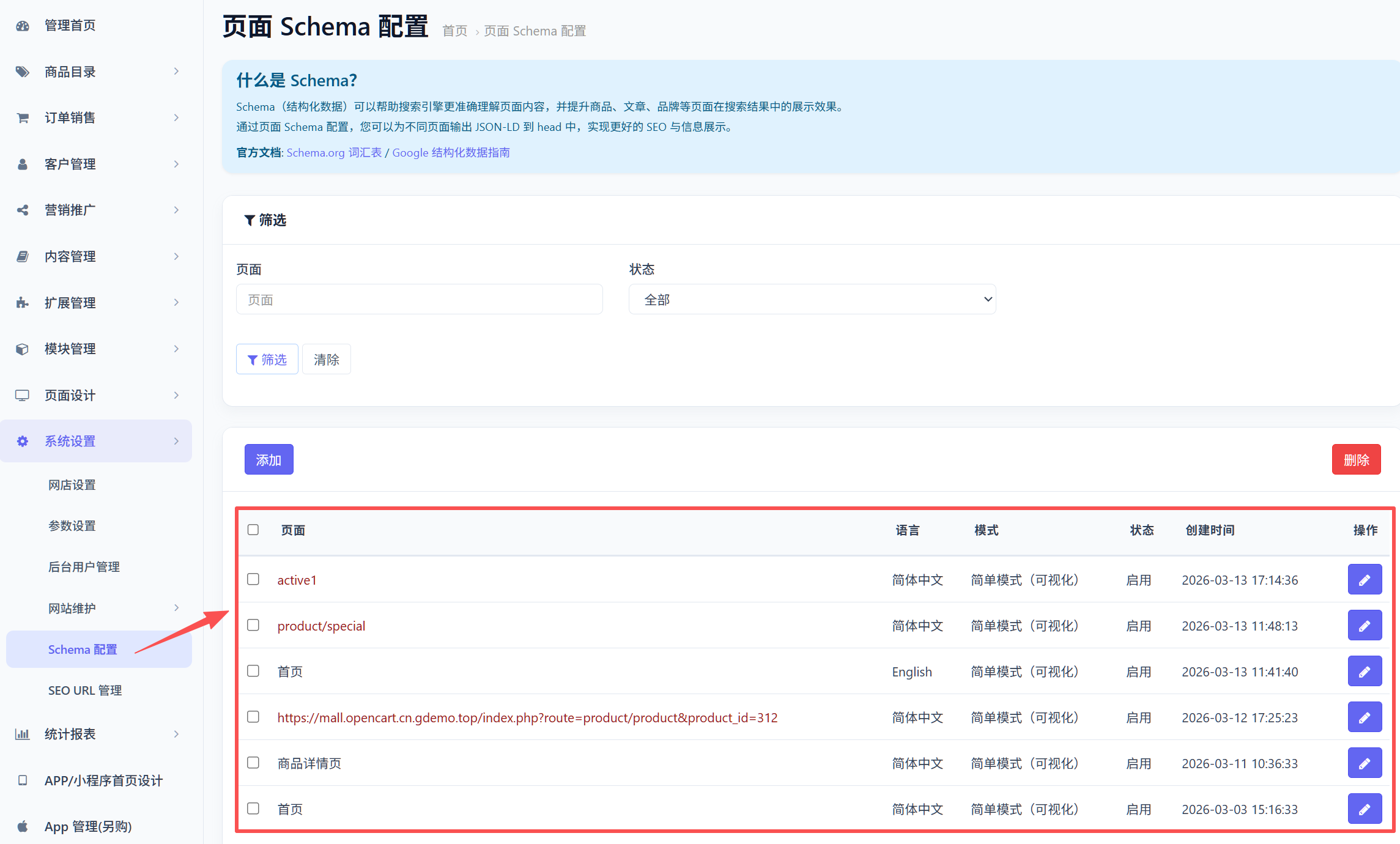Click the 模式 column header
1400x844 pixels.
986,530
